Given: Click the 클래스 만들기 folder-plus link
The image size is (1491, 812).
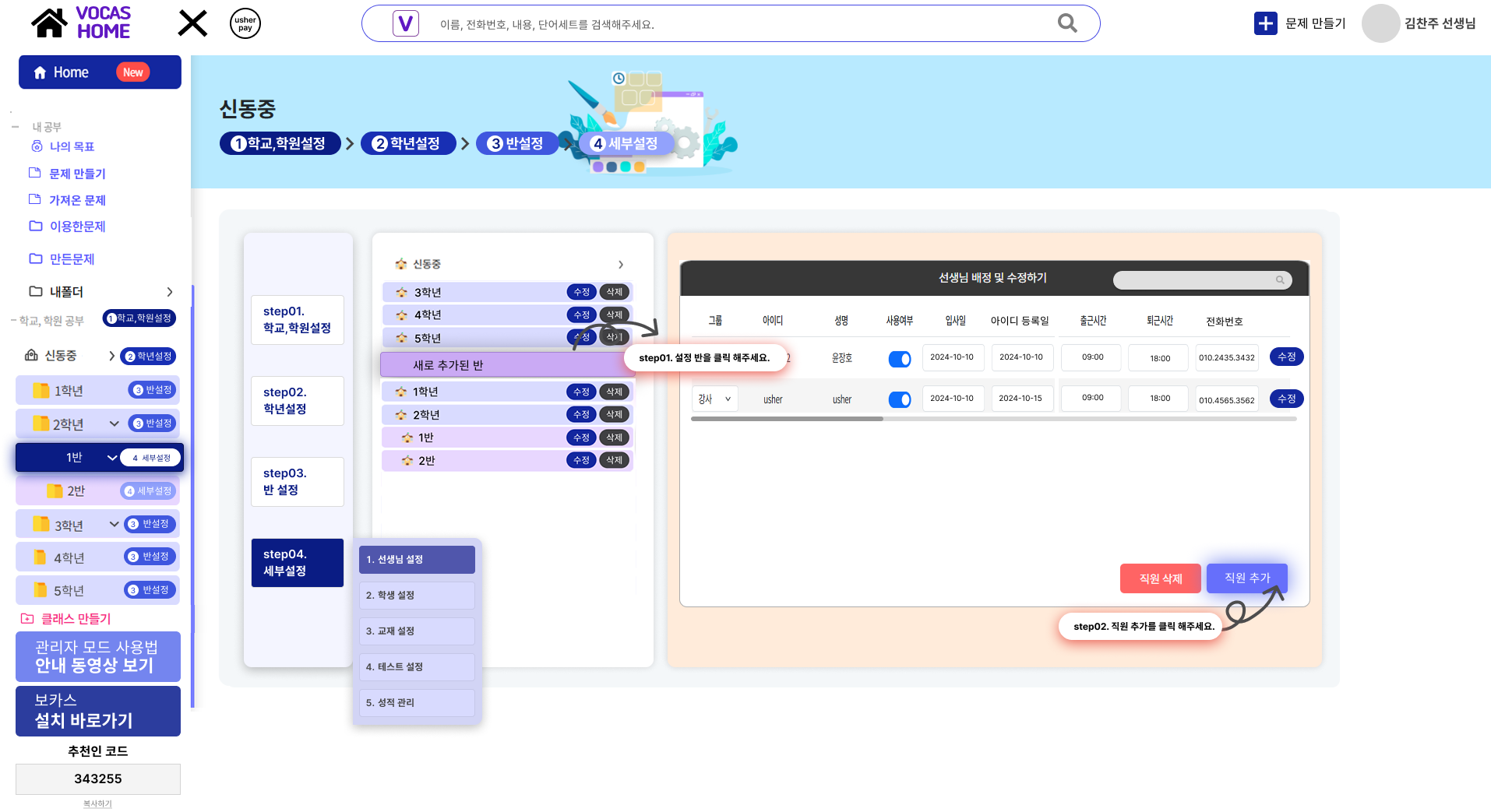Looking at the screenshot, I should 66,619.
